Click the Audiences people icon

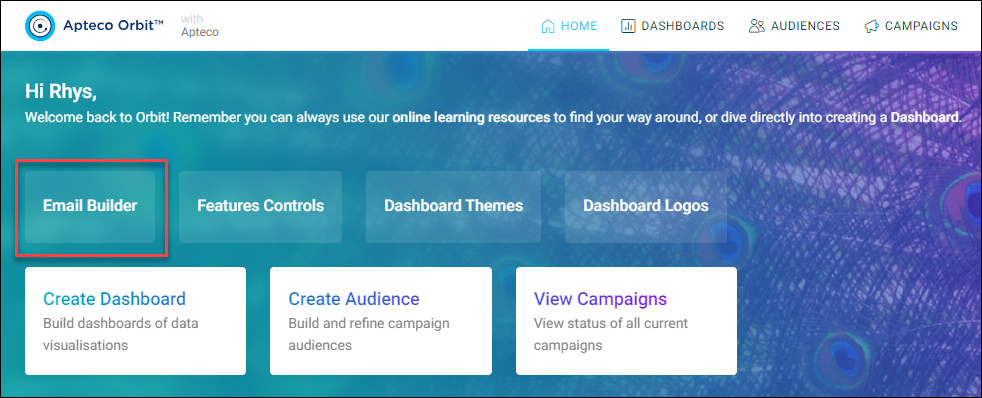click(x=757, y=26)
